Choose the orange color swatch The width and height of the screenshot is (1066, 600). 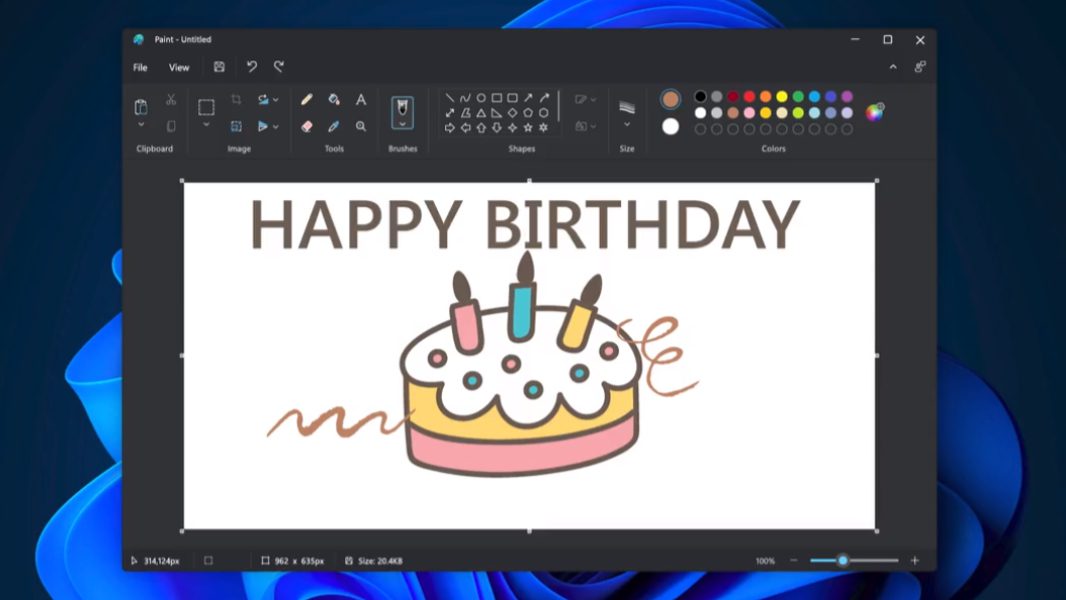(766, 96)
